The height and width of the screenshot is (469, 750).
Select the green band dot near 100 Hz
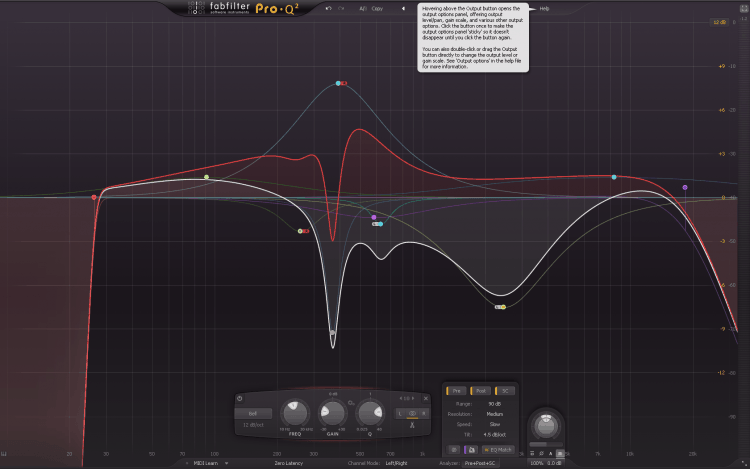point(207,177)
